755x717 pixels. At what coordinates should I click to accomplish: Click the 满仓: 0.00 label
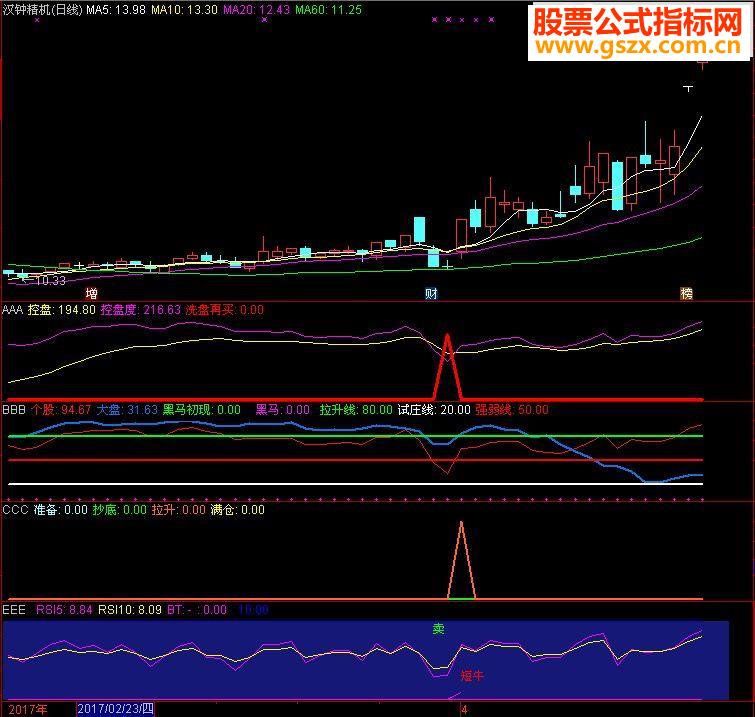pos(237,510)
